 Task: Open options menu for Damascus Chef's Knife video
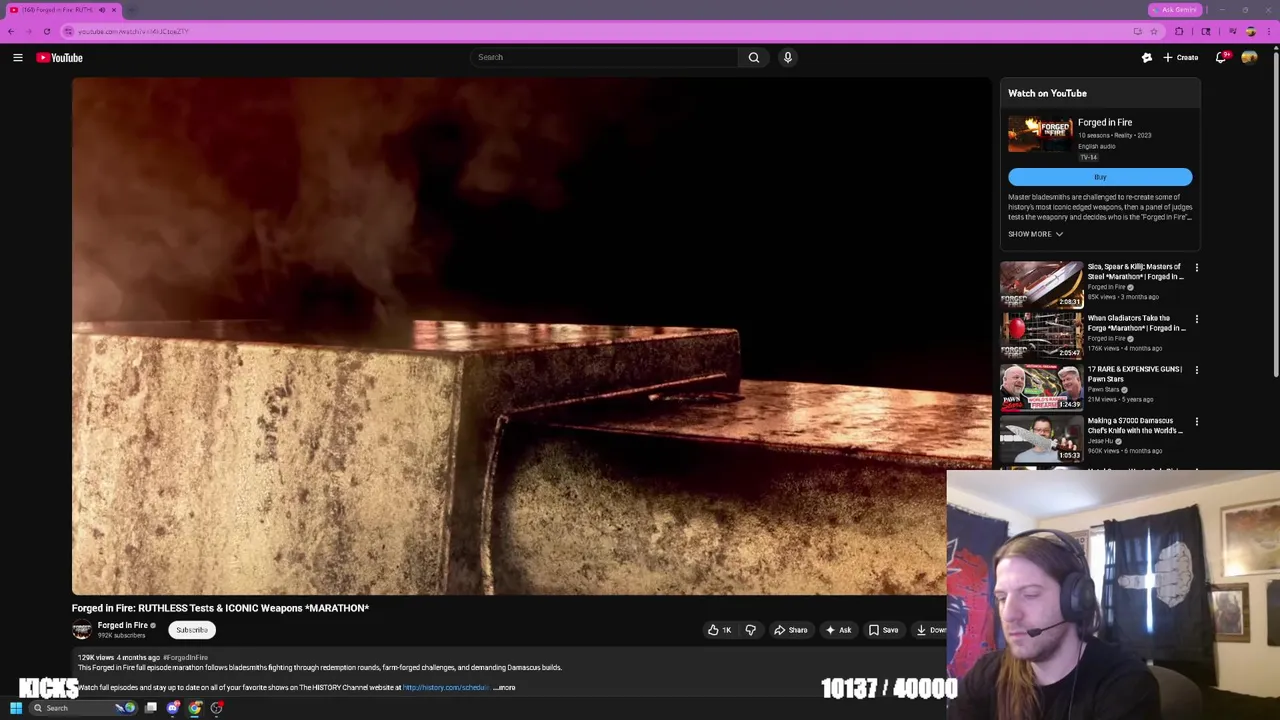1196,422
